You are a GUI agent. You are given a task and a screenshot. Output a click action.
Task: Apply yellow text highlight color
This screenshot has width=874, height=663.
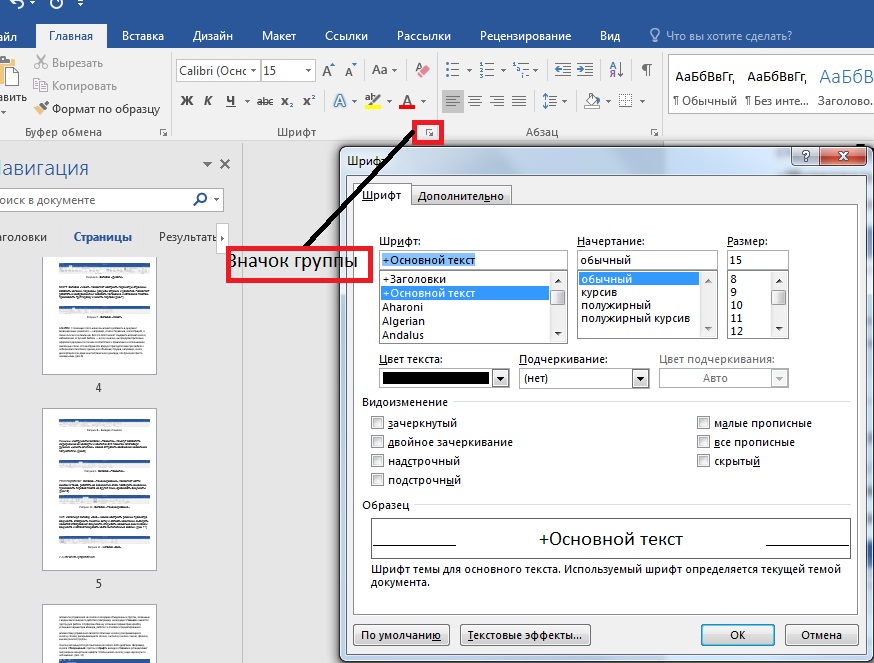pos(372,101)
